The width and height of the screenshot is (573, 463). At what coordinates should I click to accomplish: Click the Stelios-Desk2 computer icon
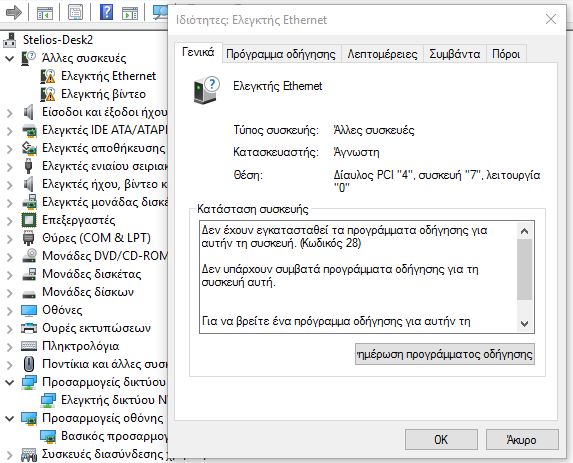pos(10,40)
